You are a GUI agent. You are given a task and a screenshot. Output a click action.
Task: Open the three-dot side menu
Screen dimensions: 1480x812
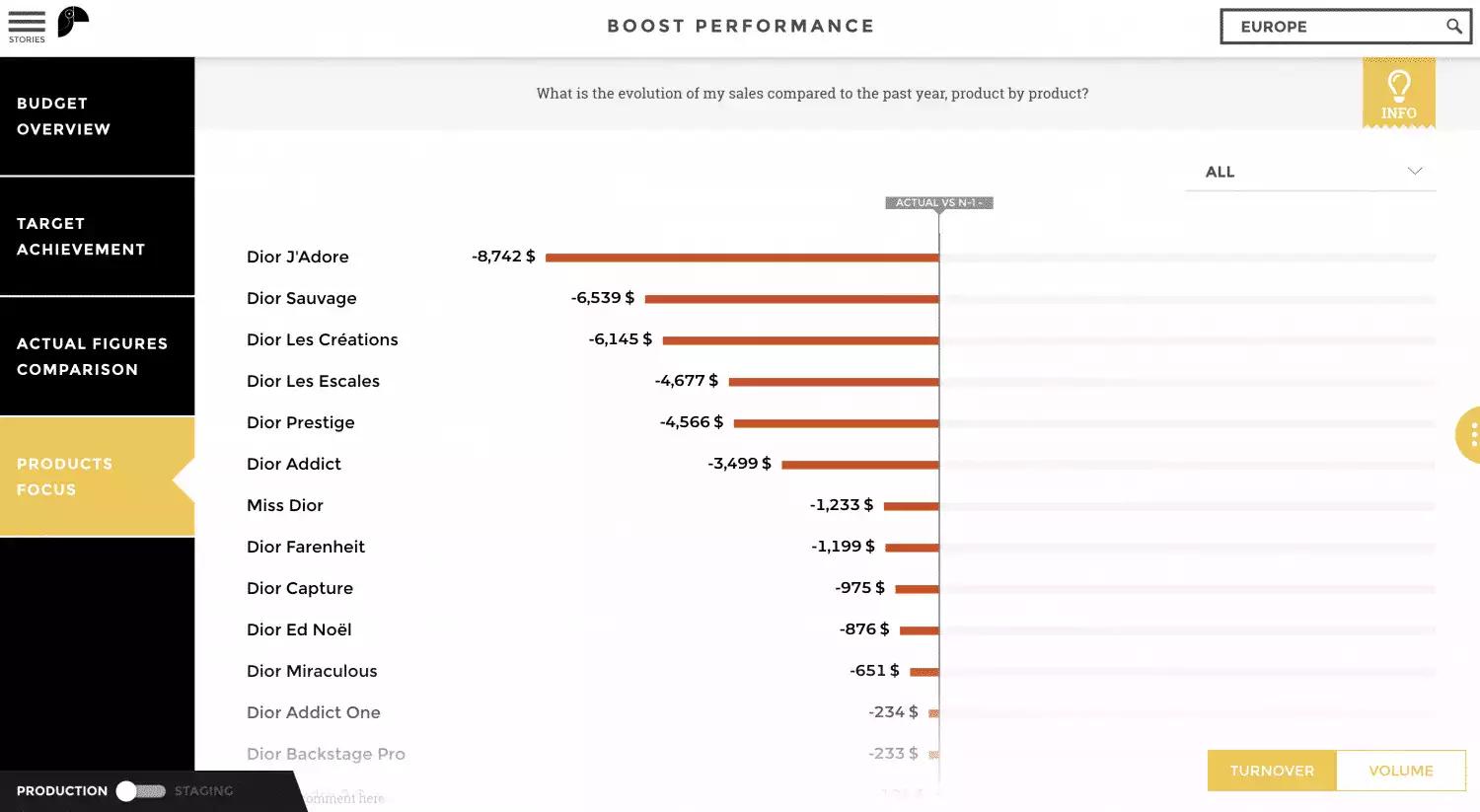coord(1470,434)
